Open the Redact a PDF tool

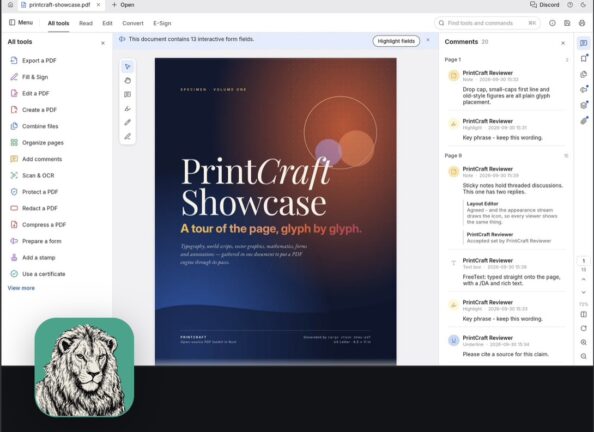[34, 208]
